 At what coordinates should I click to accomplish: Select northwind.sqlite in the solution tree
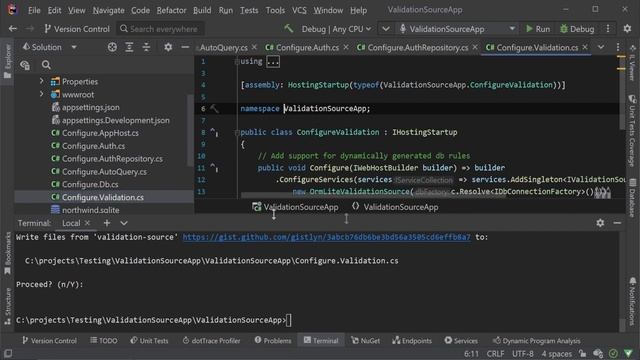pyautogui.click(x=91, y=210)
